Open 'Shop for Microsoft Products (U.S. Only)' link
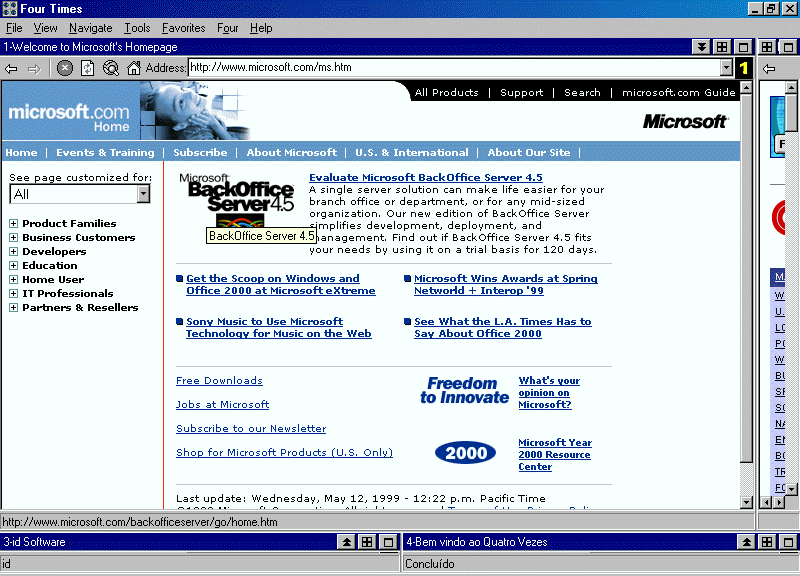 (x=284, y=453)
